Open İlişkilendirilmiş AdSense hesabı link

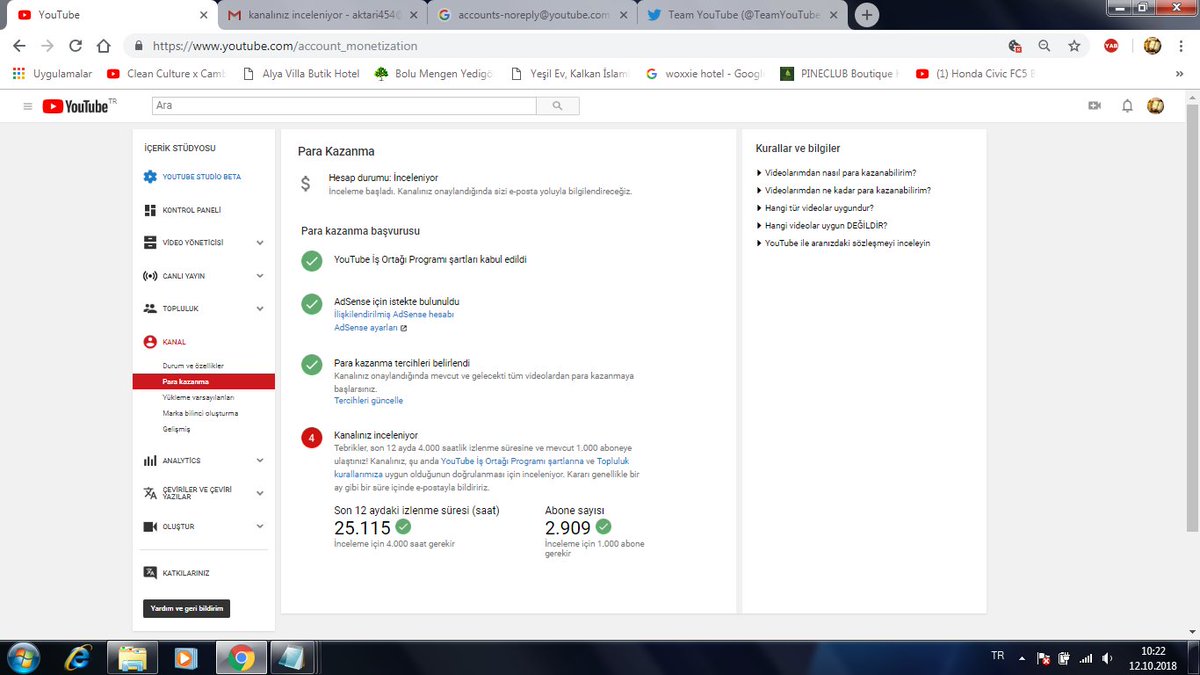coord(394,314)
